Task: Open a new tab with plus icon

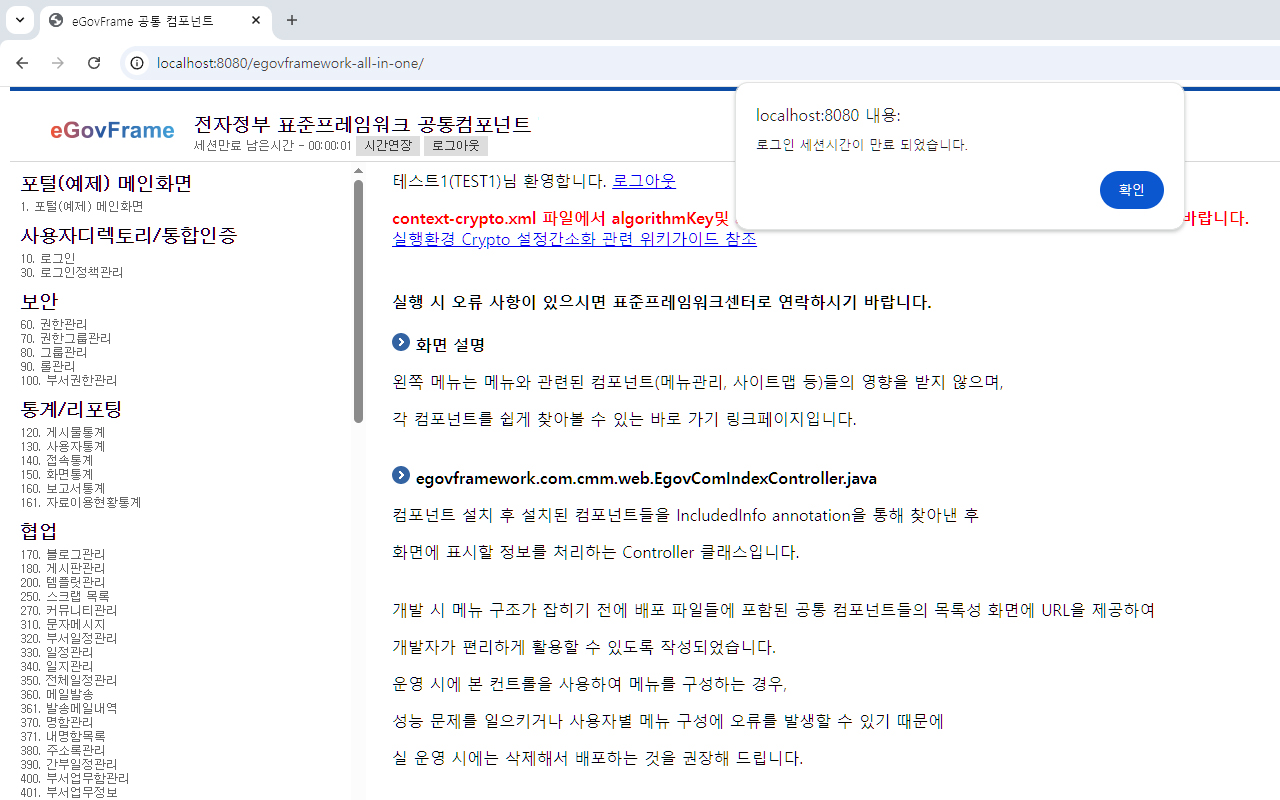Action: pyautogui.click(x=292, y=20)
